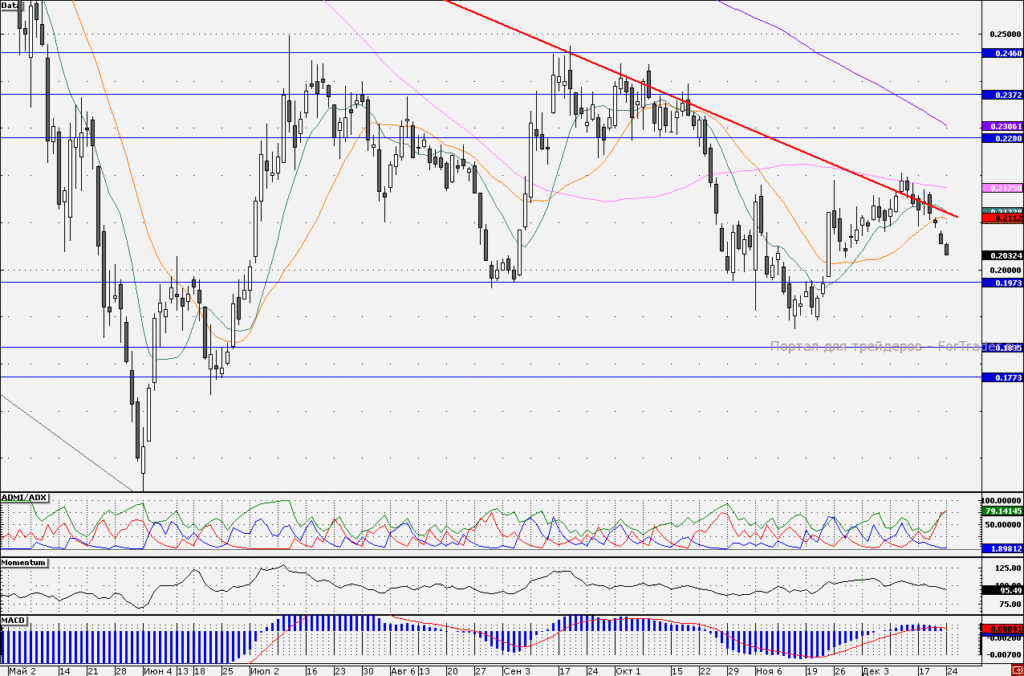The width and height of the screenshot is (1024, 676).
Task: Click the green 79.14145 ADX value tag
Action: [x=1002, y=511]
